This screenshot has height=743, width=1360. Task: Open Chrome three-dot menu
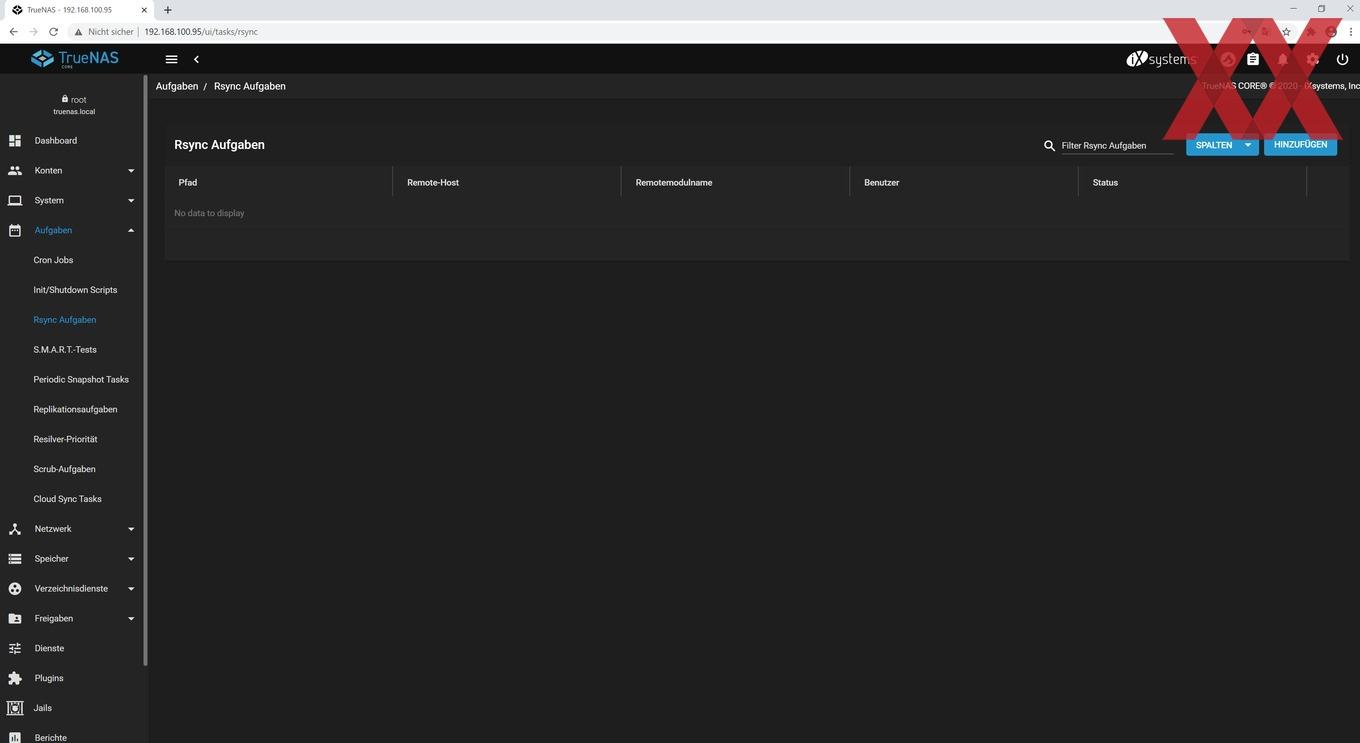coord(1350,32)
